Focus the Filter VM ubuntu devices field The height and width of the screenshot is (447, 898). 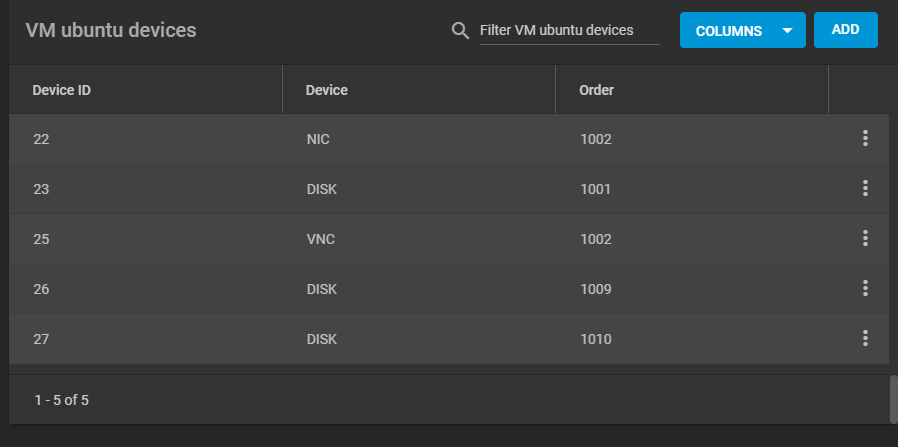pos(569,30)
